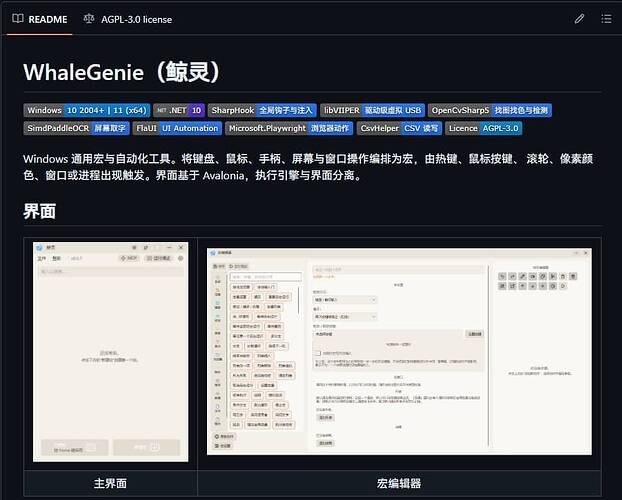Click the 界面 section heading
The height and width of the screenshot is (500, 622).
[39, 211]
